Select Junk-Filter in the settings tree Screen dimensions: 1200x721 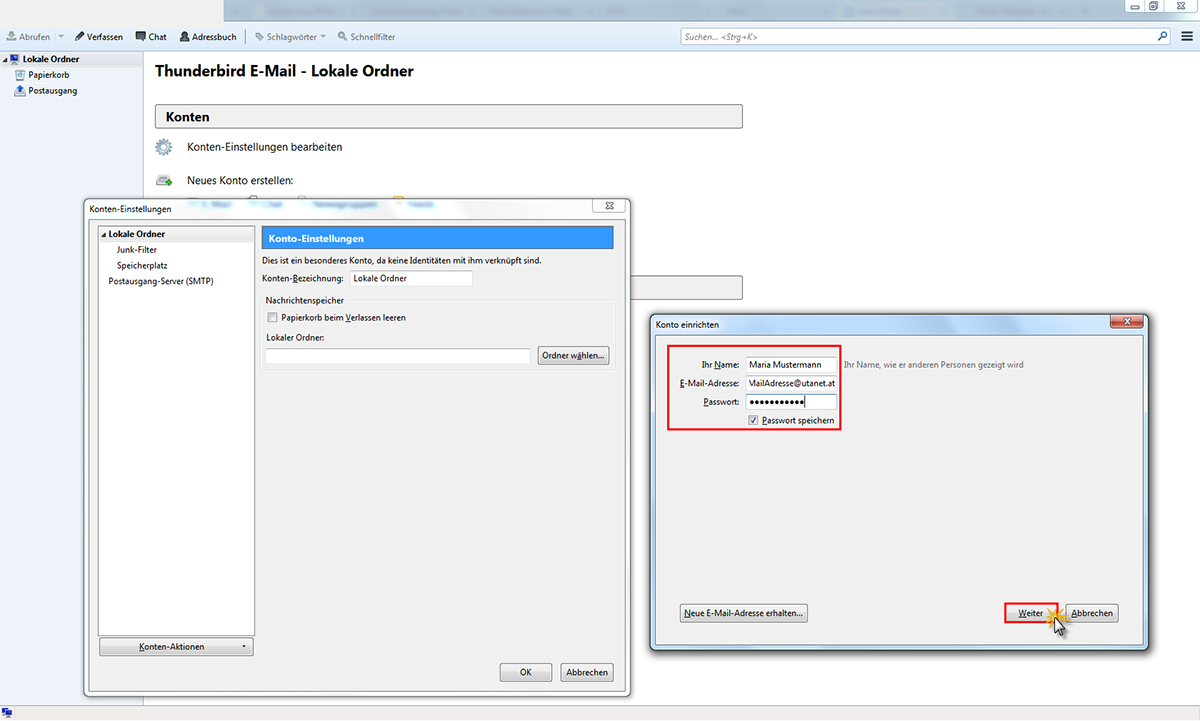click(137, 250)
